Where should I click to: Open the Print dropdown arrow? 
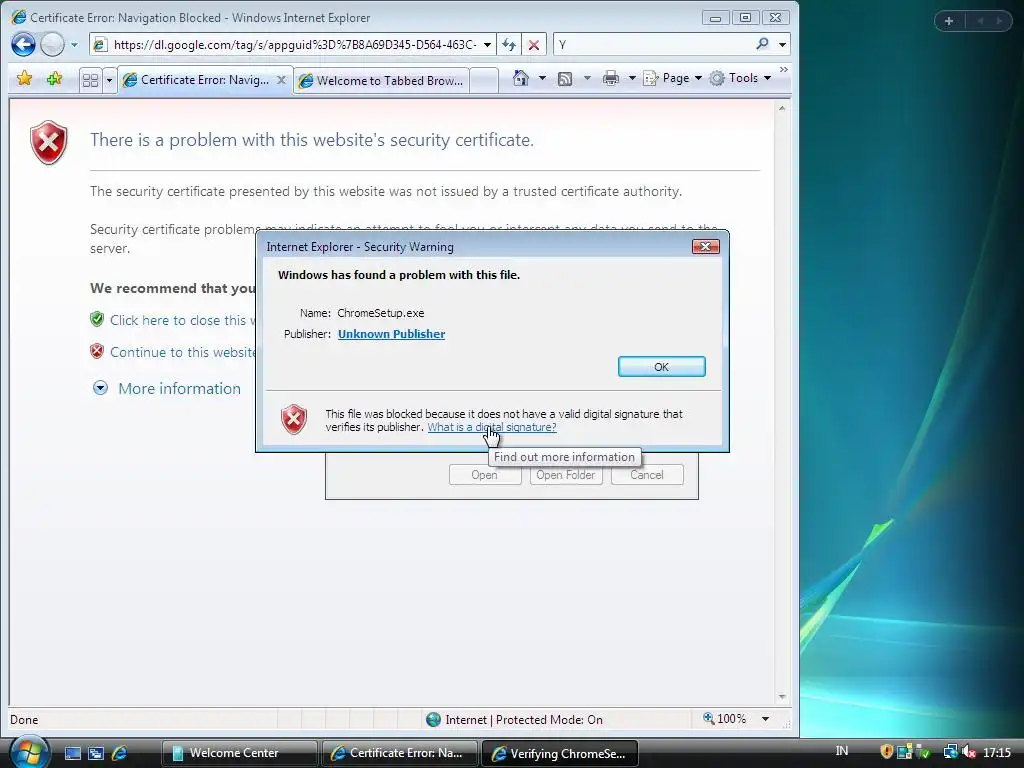click(x=632, y=78)
